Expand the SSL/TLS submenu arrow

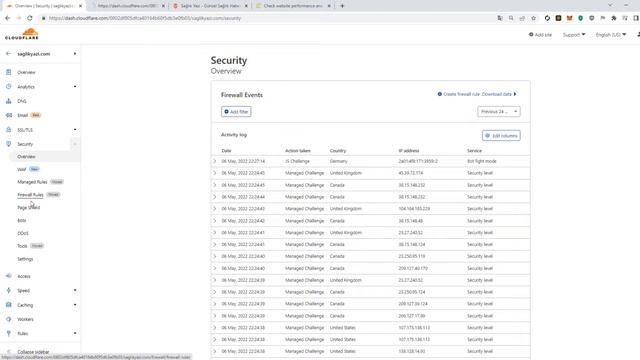[x=75, y=129]
